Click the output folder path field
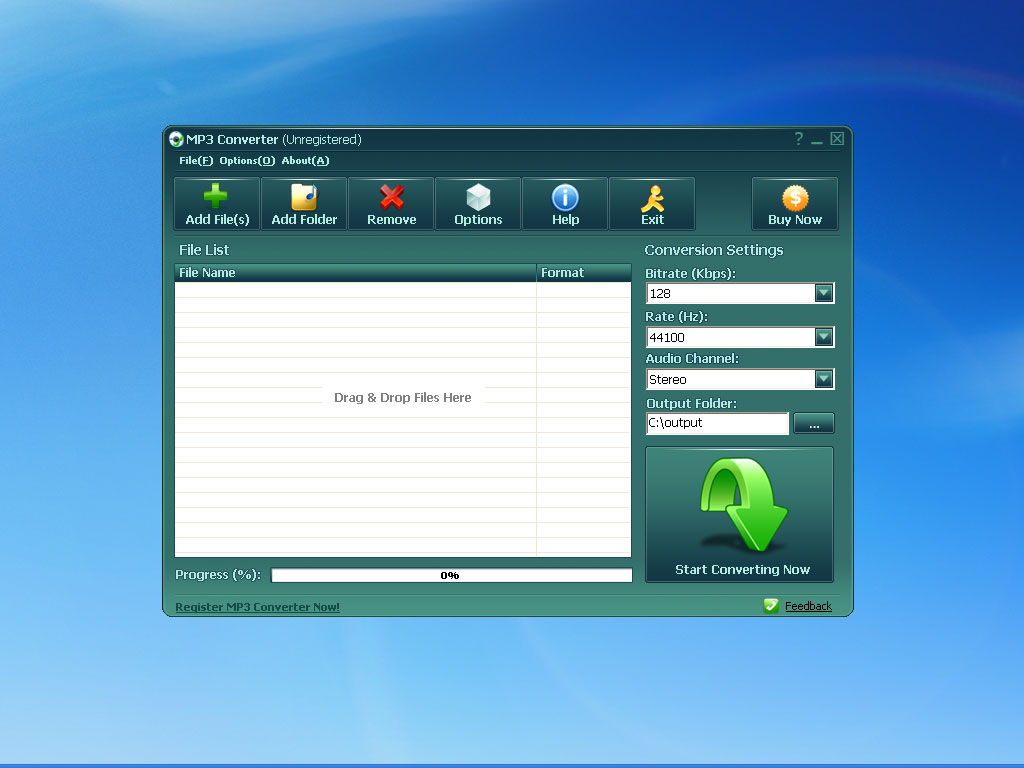Screen dimensions: 1024x768 click(716, 423)
